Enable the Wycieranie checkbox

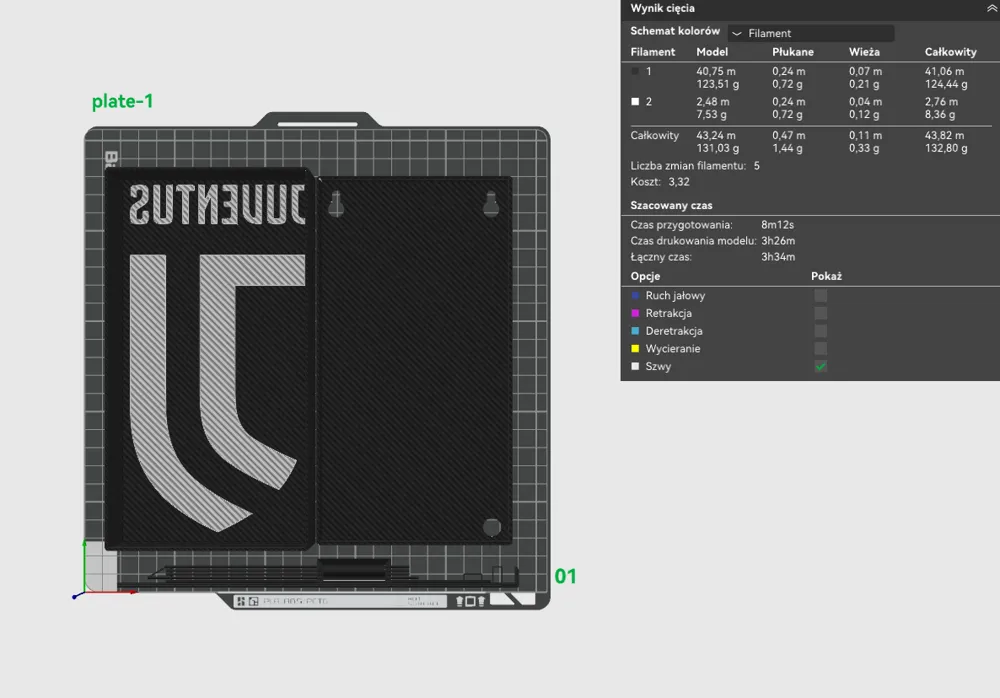820,348
